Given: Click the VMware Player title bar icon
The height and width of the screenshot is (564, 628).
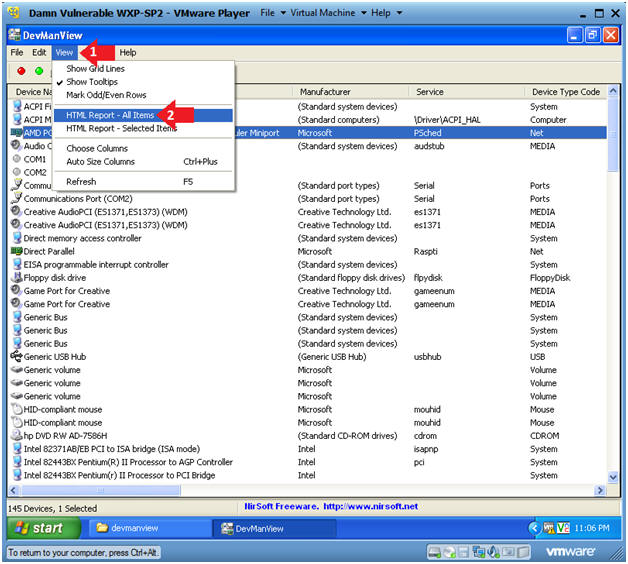Looking at the screenshot, I should tap(13, 13).
